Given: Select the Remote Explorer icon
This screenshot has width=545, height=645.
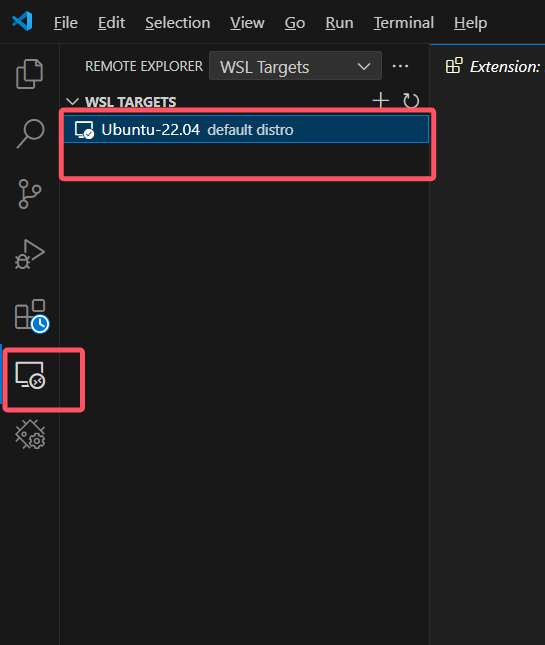Looking at the screenshot, I should pos(30,375).
